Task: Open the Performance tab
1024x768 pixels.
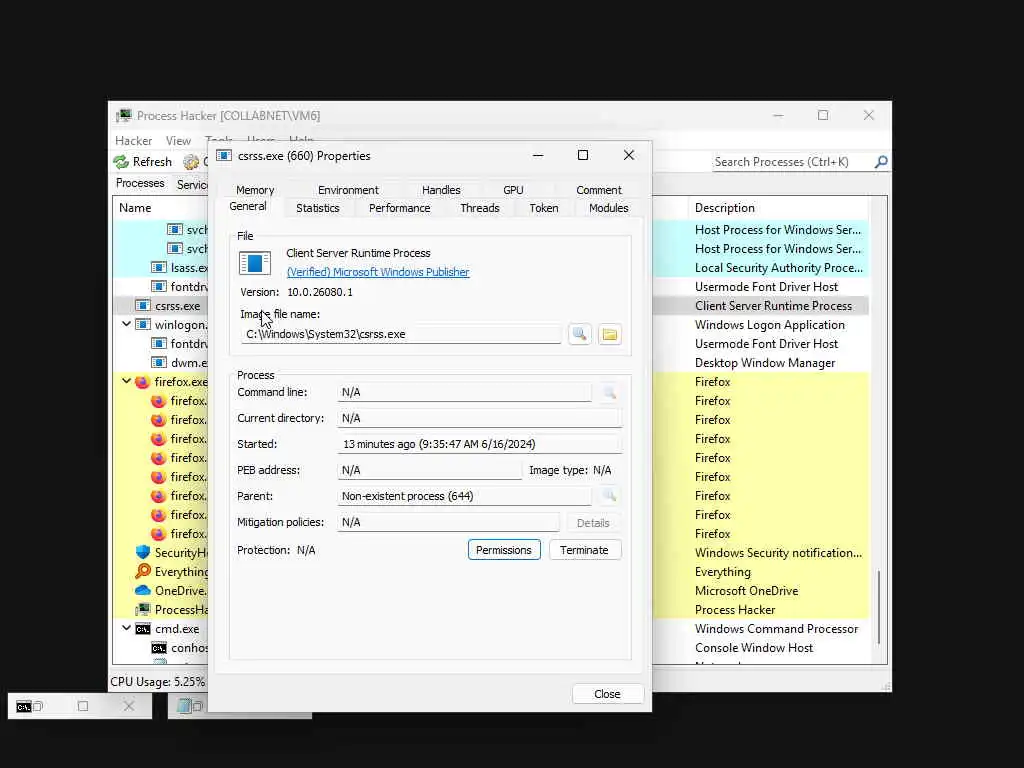Action: (399, 208)
